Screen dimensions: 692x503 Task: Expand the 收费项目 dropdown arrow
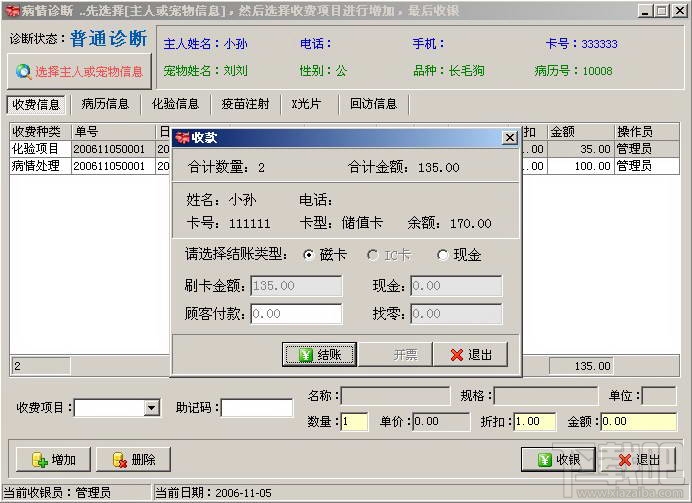151,408
